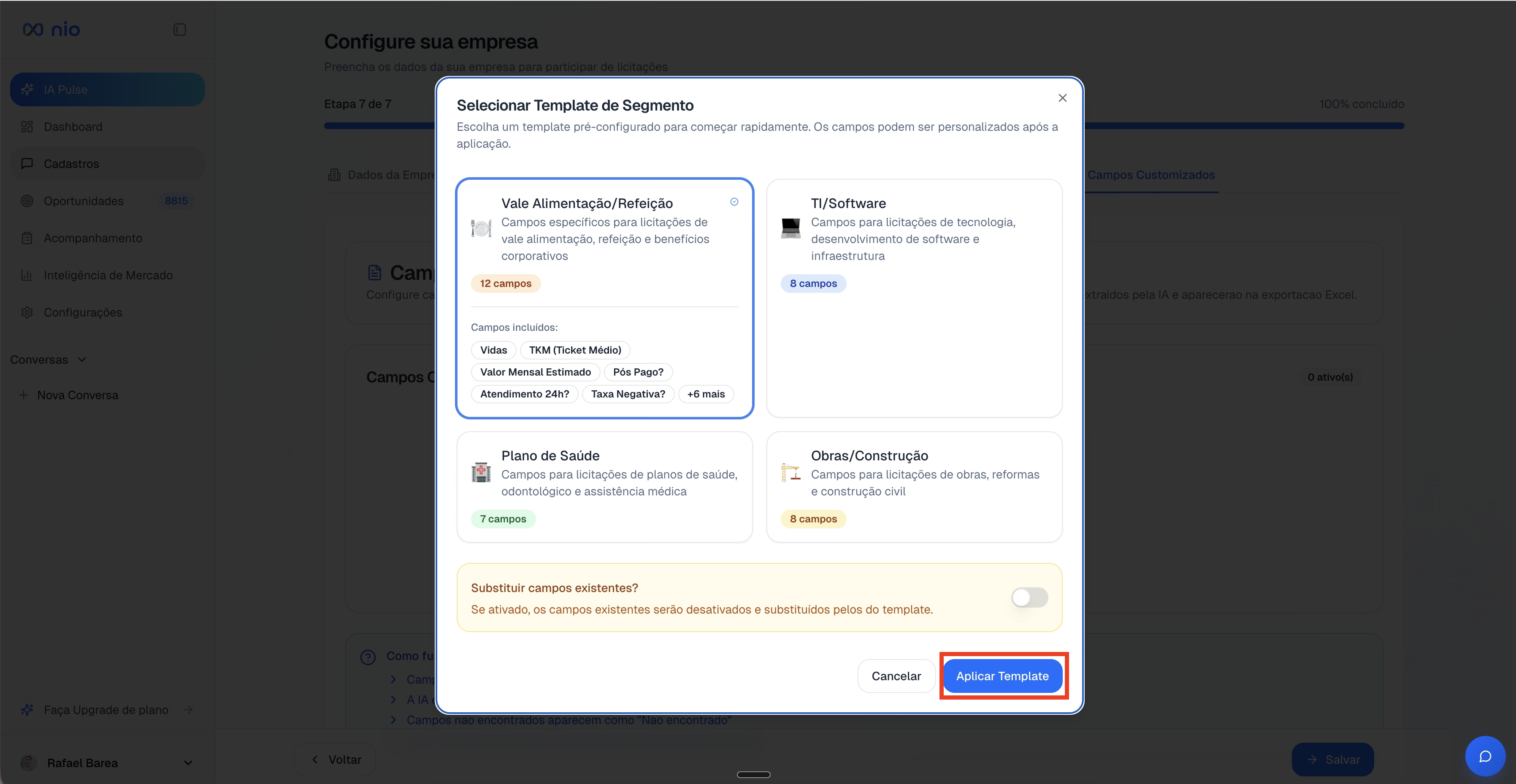
Task: Open the Cadastros chat icon
Action: point(27,164)
